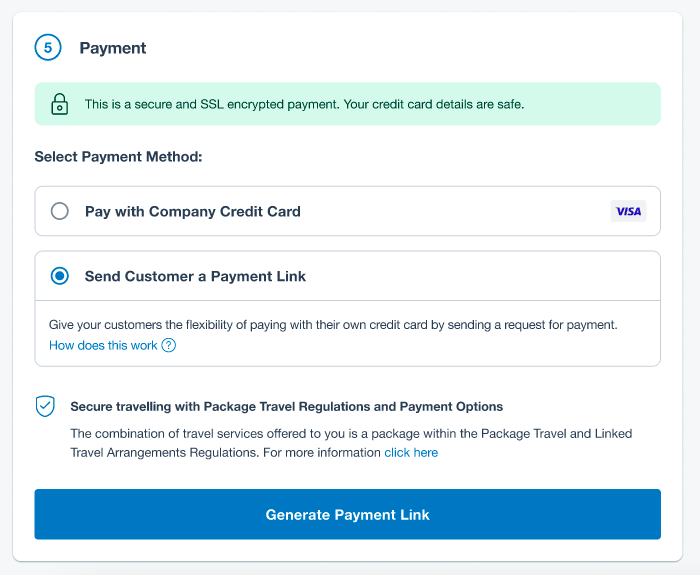Click the VISA card logo
Screen dimensions: 700x575
628,211
